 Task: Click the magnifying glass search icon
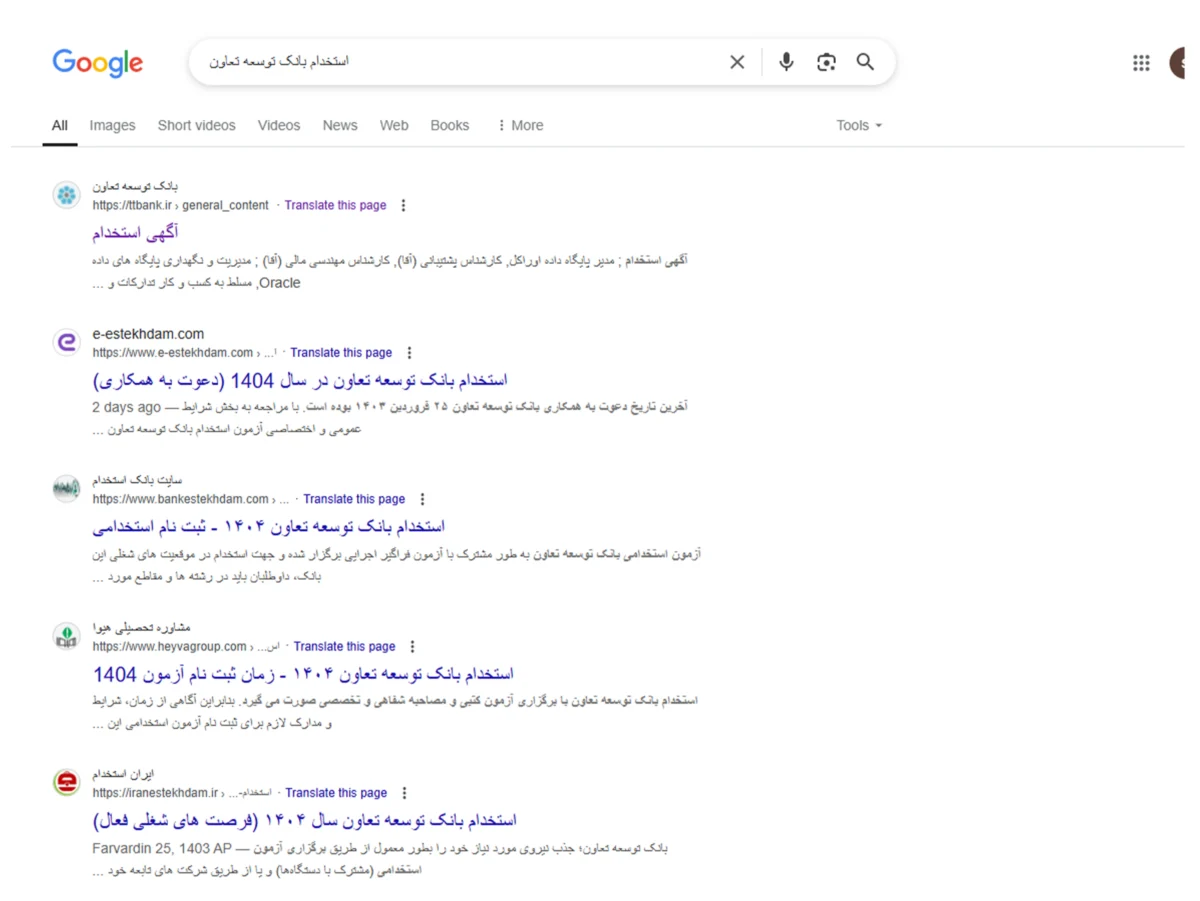(865, 62)
